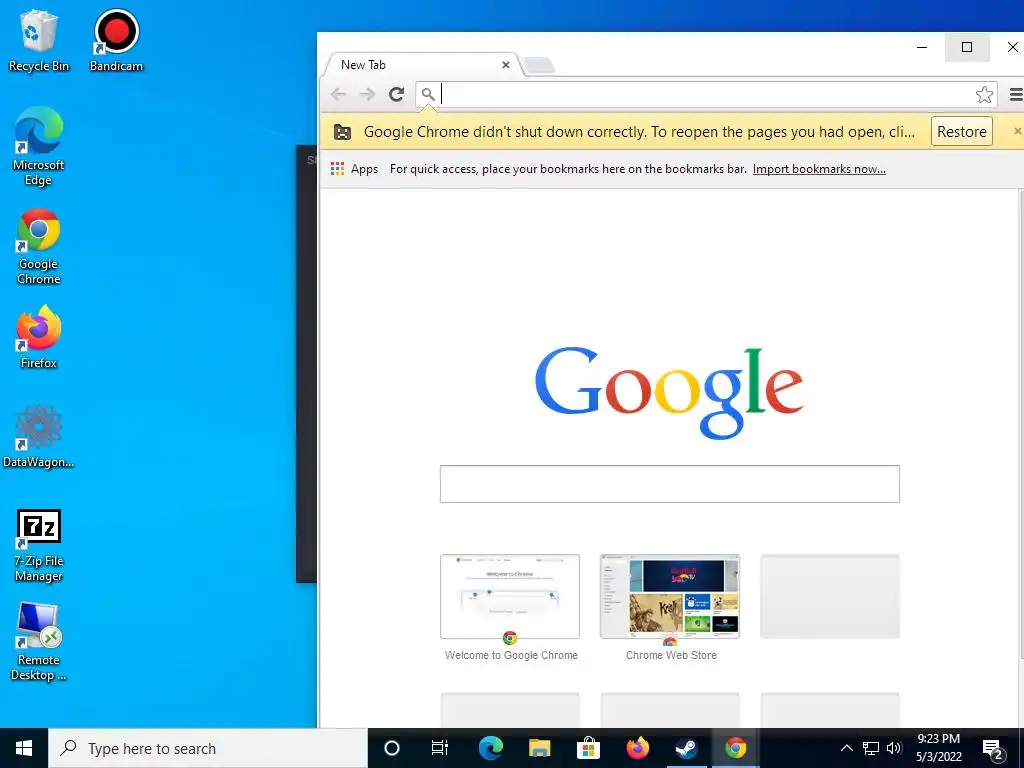This screenshot has height=768, width=1024.
Task: Click Chrome's forward navigation arrow
Action: point(367,94)
